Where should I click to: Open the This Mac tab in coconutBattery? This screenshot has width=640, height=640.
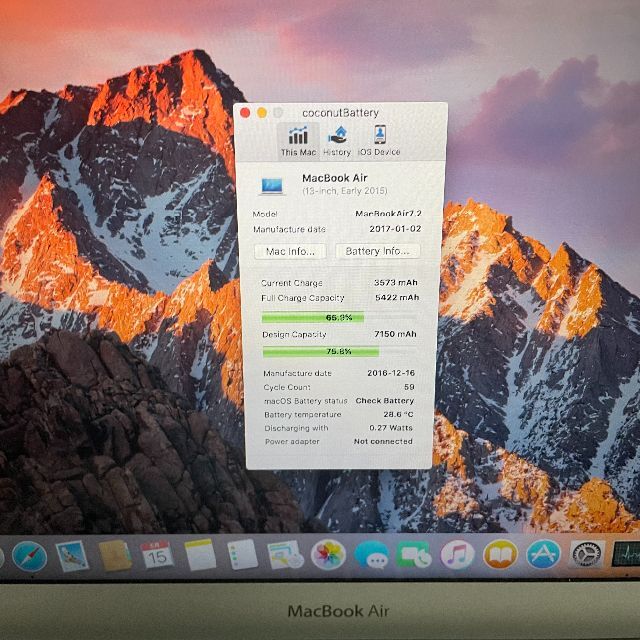(298, 141)
